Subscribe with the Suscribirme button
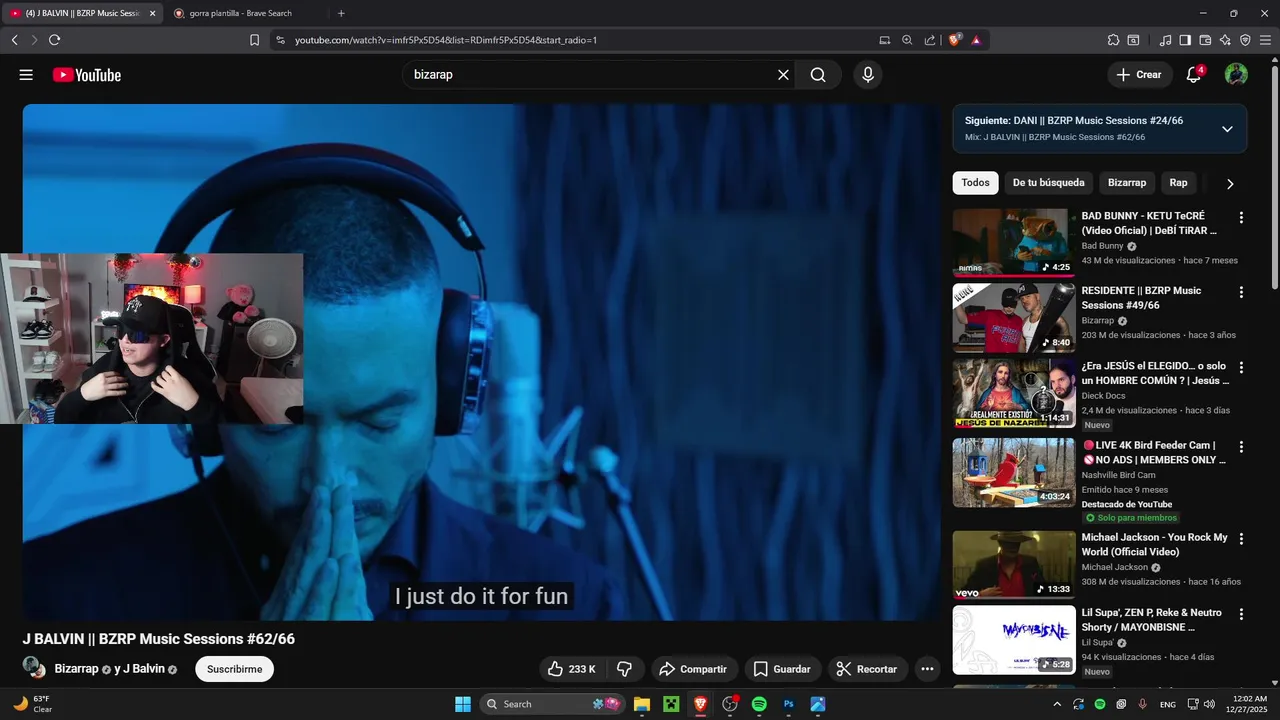 click(x=234, y=669)
